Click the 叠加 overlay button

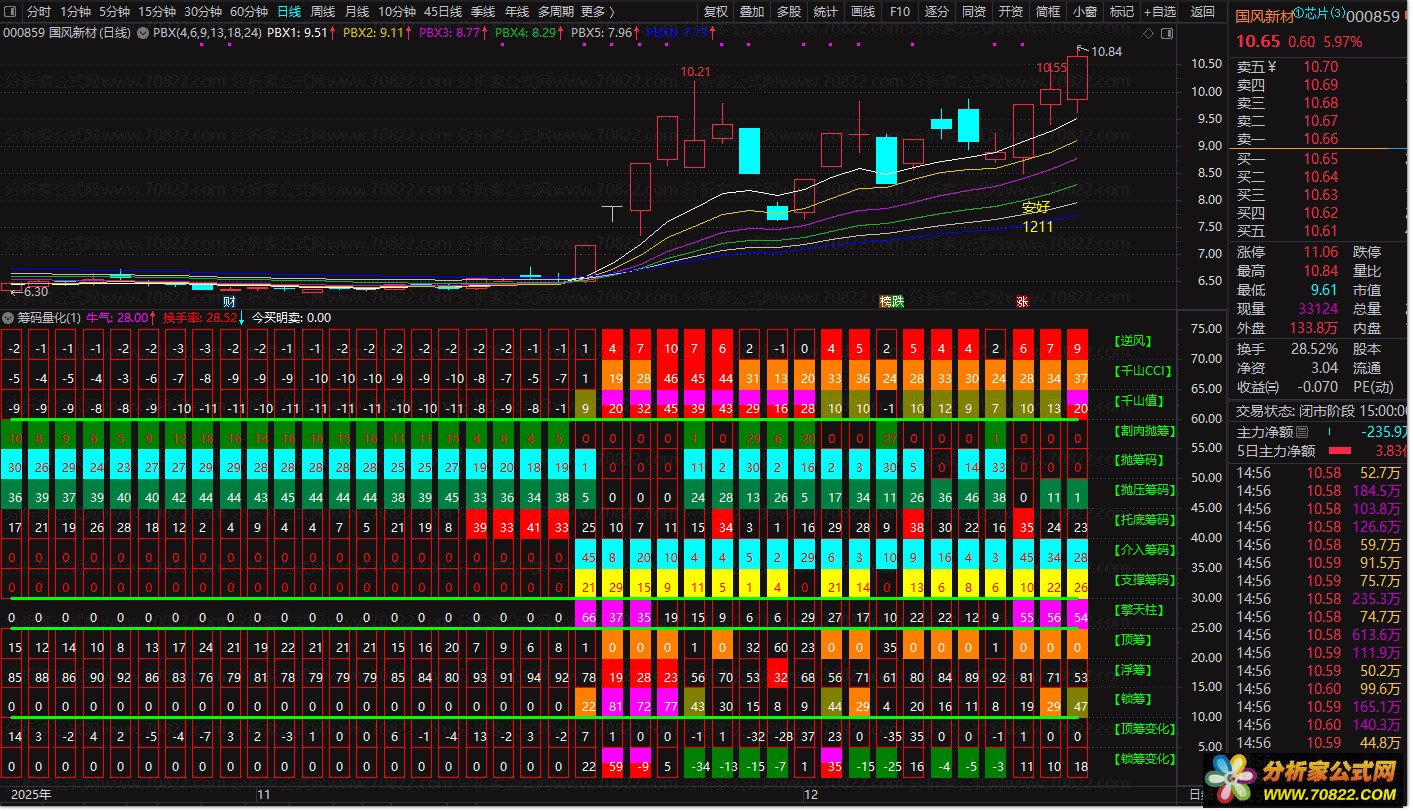(x=752, y=12)
